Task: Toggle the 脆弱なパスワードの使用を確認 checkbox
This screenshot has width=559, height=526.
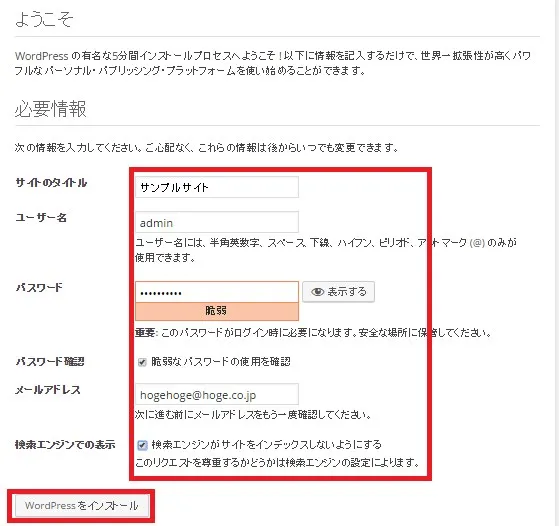Action: point(142,362)
